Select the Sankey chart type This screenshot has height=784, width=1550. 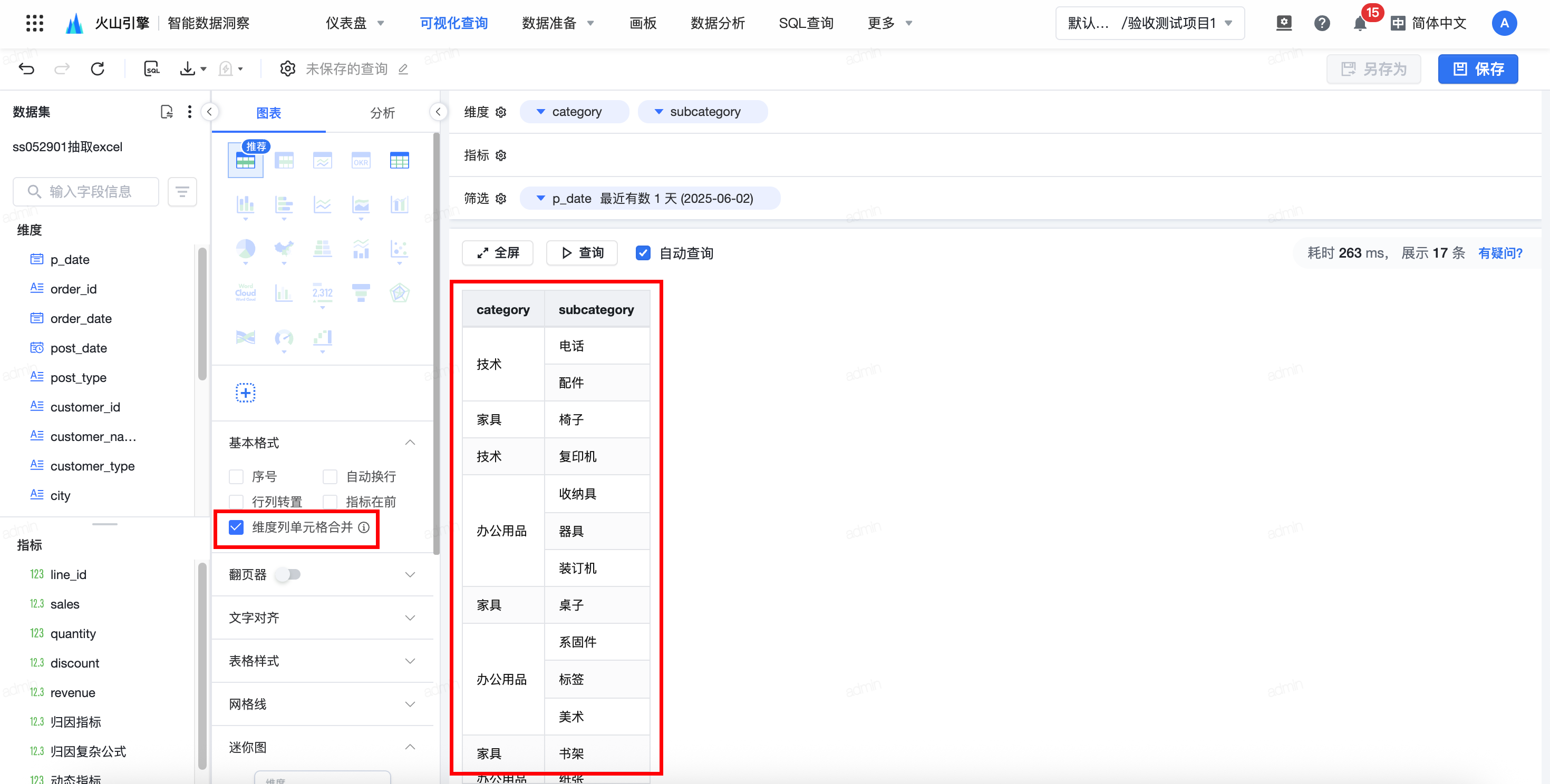pos(246,337)
